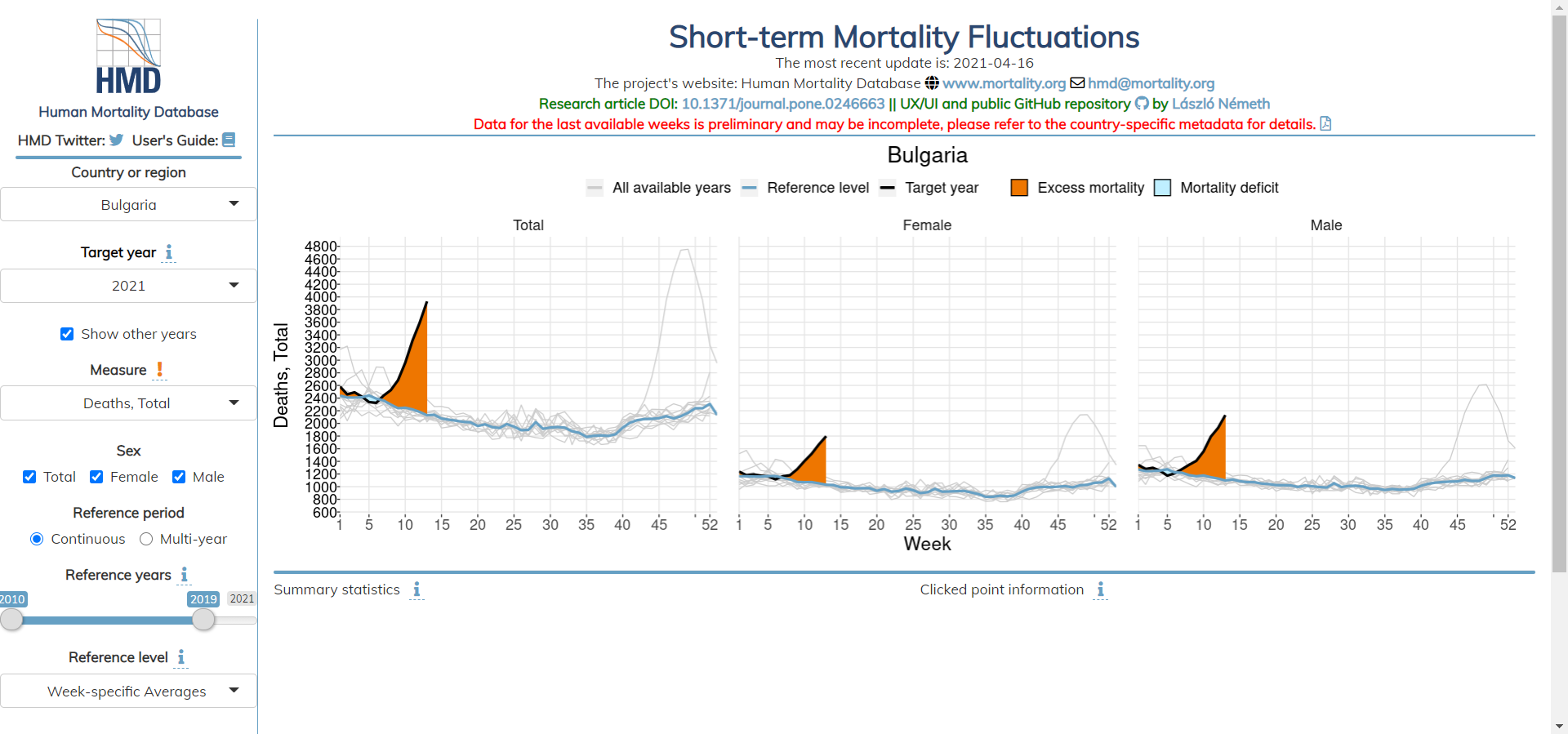Click the Summary statistics info icon
1568x734 pixels.
click(416, 589)
